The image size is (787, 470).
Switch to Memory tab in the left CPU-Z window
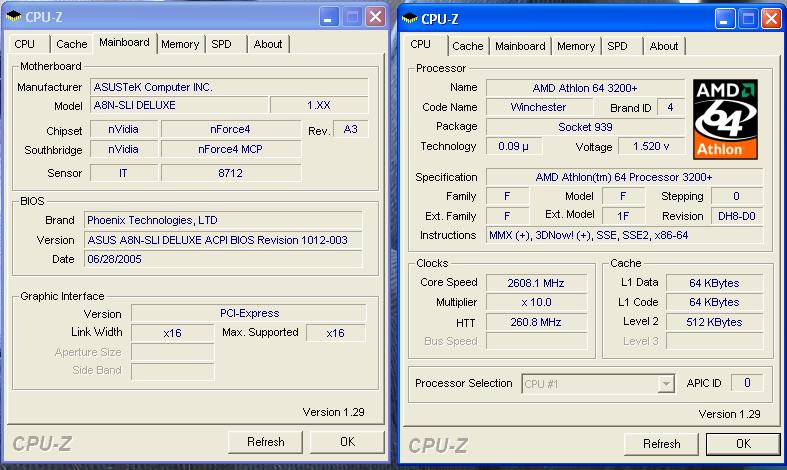180,44
